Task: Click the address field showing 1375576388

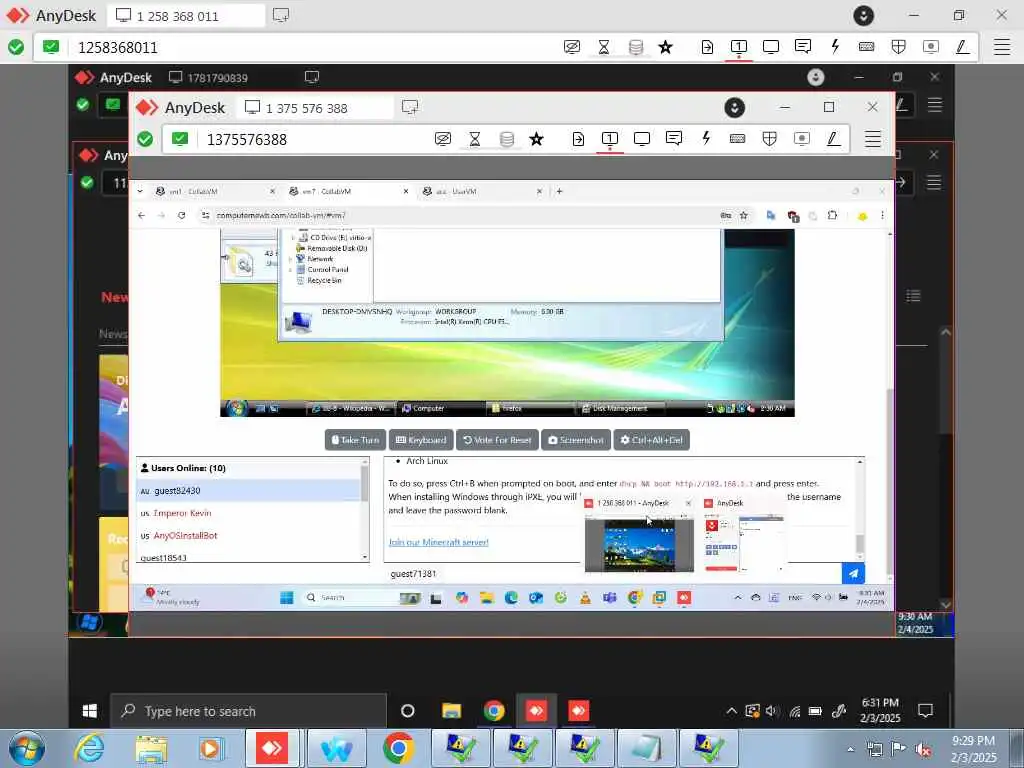Action: 313,140
